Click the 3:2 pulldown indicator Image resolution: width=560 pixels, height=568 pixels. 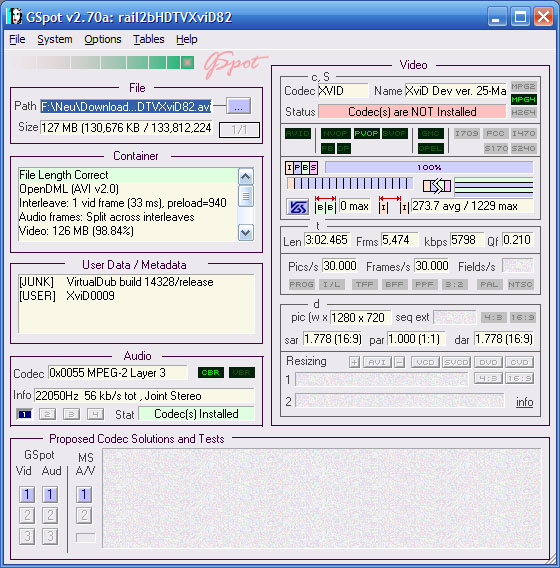point(455,284)
